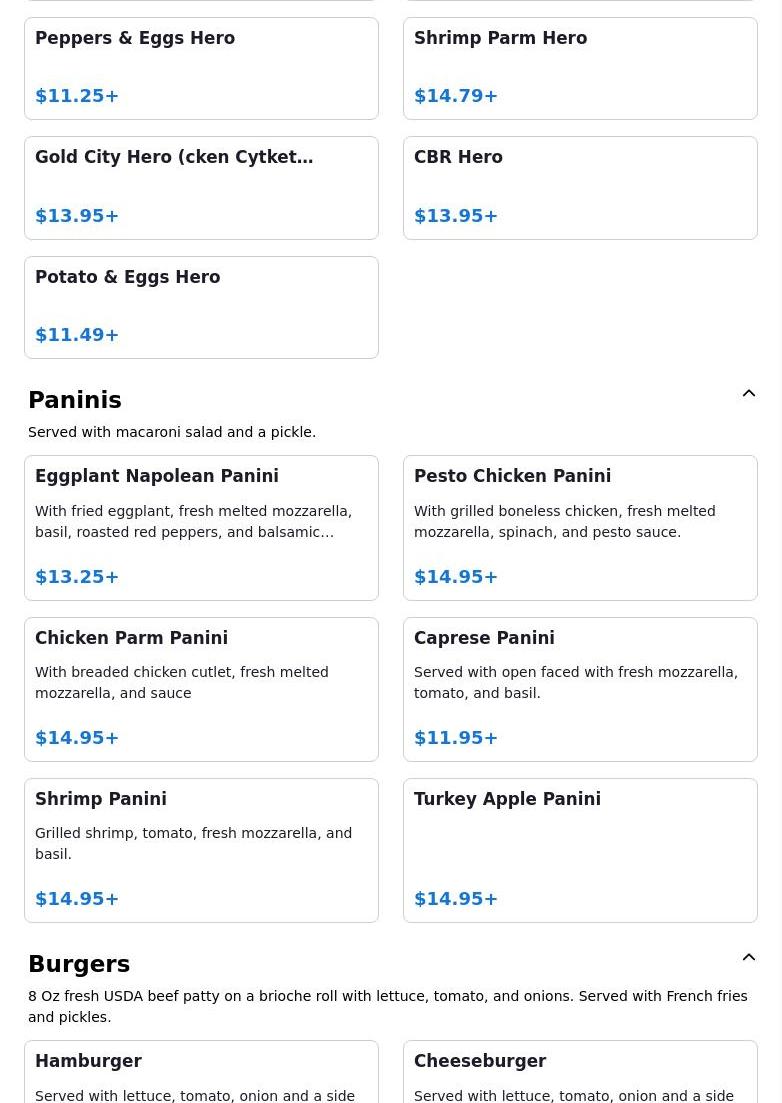
Task: Click the $13.25+ Eggplant Napolean price
Action: click(77, 577)
